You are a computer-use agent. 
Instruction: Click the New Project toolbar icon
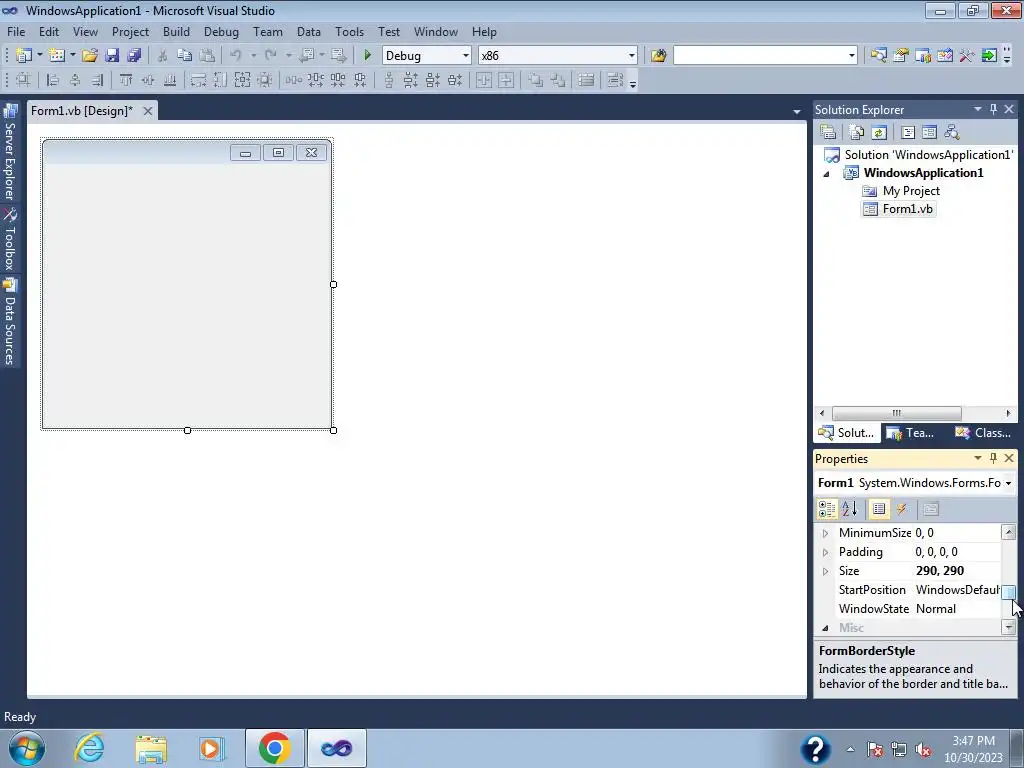(x=24, y=56)
